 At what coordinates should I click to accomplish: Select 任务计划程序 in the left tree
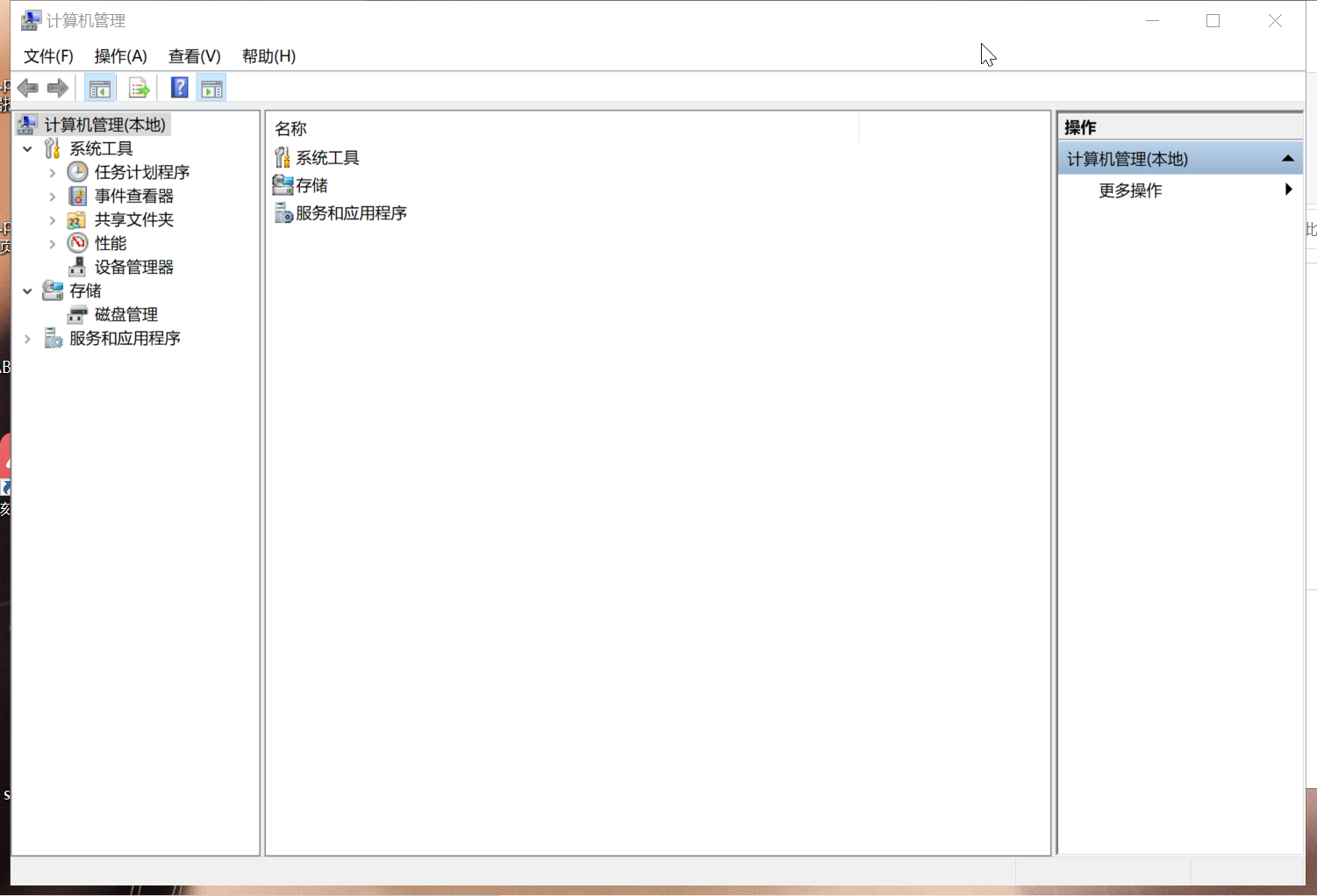click(x=143, y=172)
